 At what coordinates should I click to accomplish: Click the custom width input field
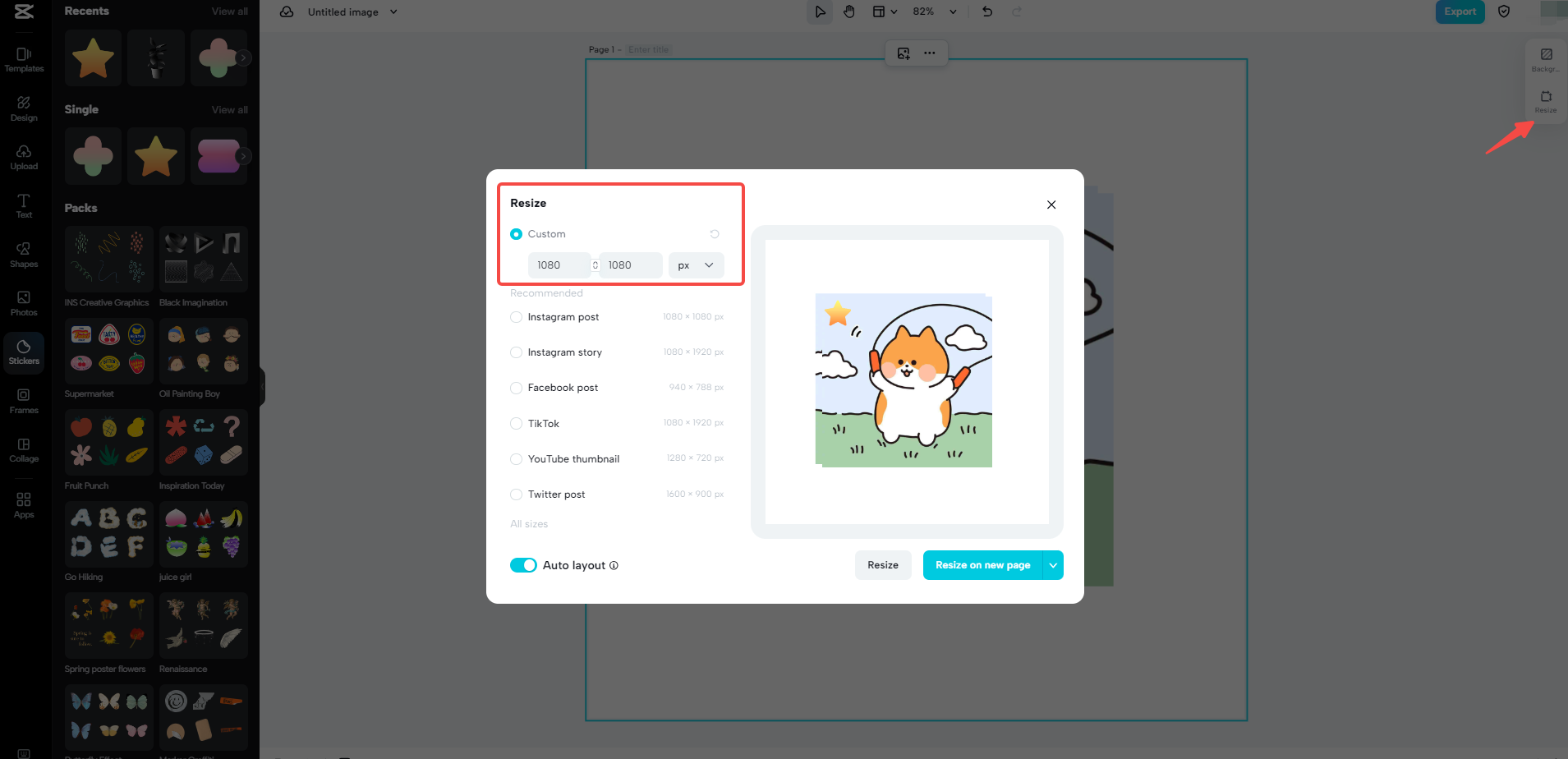click(x=559, y=265)
